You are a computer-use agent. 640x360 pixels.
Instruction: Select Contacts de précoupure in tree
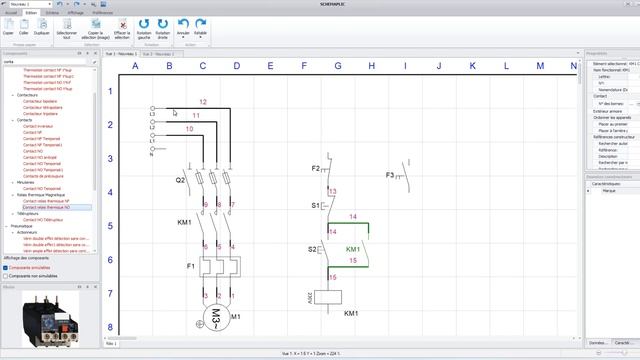click(43, 176)
